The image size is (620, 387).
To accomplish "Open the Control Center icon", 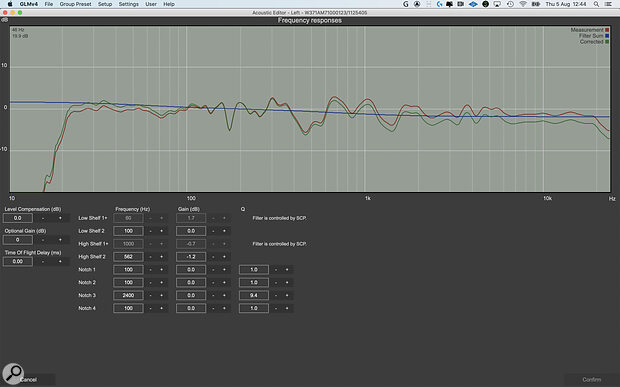I will 608,4.
